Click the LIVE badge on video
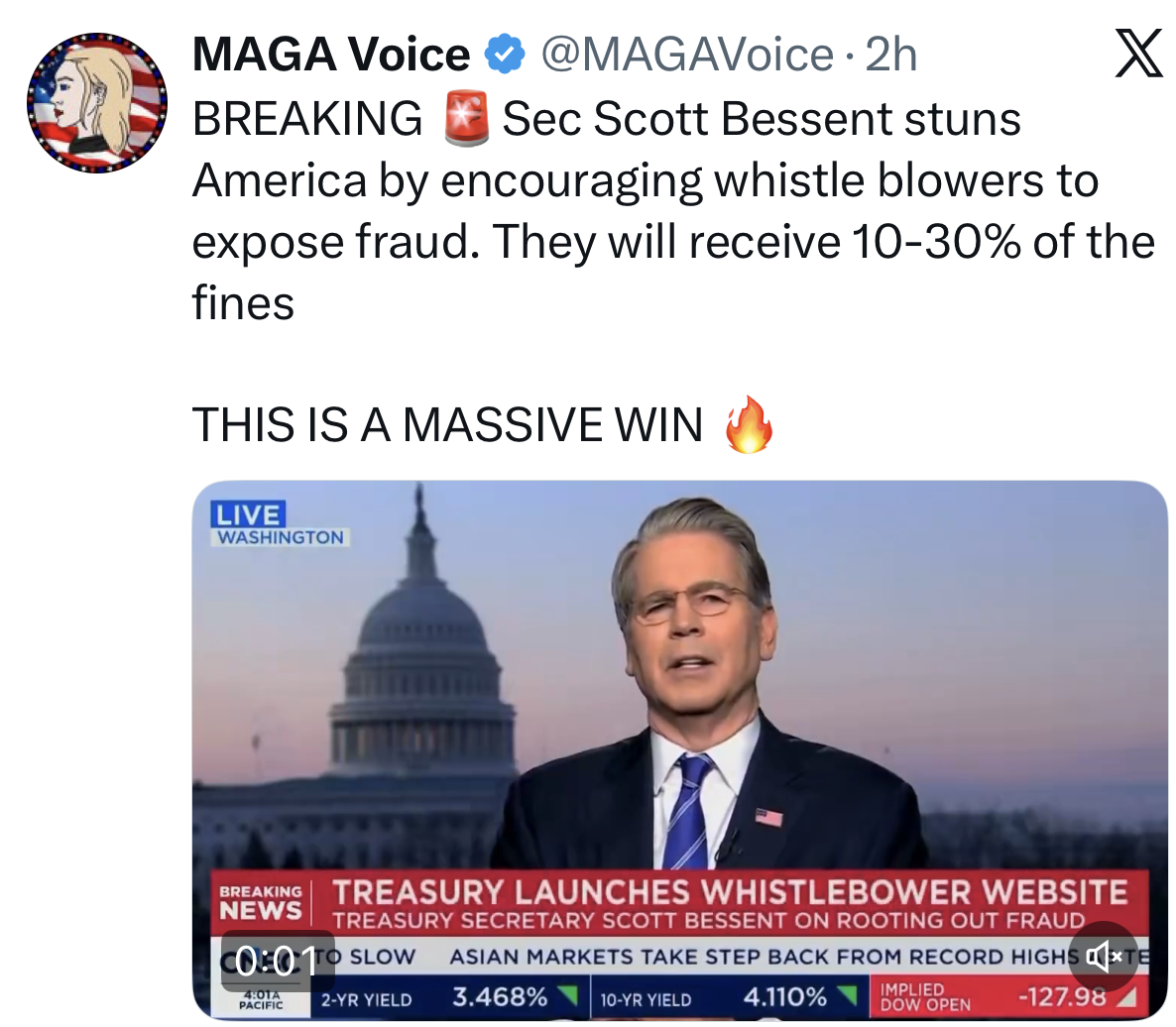The width and height of the screenshot is (1176, 1027). tap(248, 513)
